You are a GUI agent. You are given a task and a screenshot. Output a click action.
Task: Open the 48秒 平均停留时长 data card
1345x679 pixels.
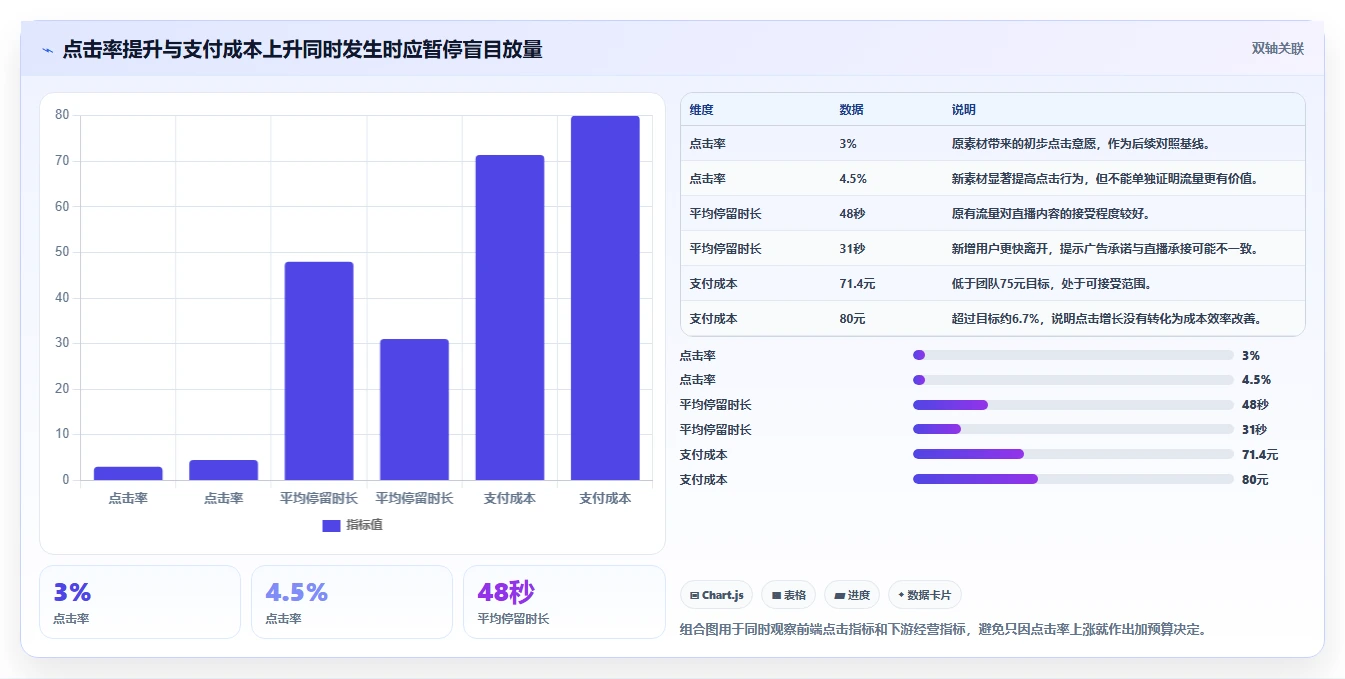(564, 602)
